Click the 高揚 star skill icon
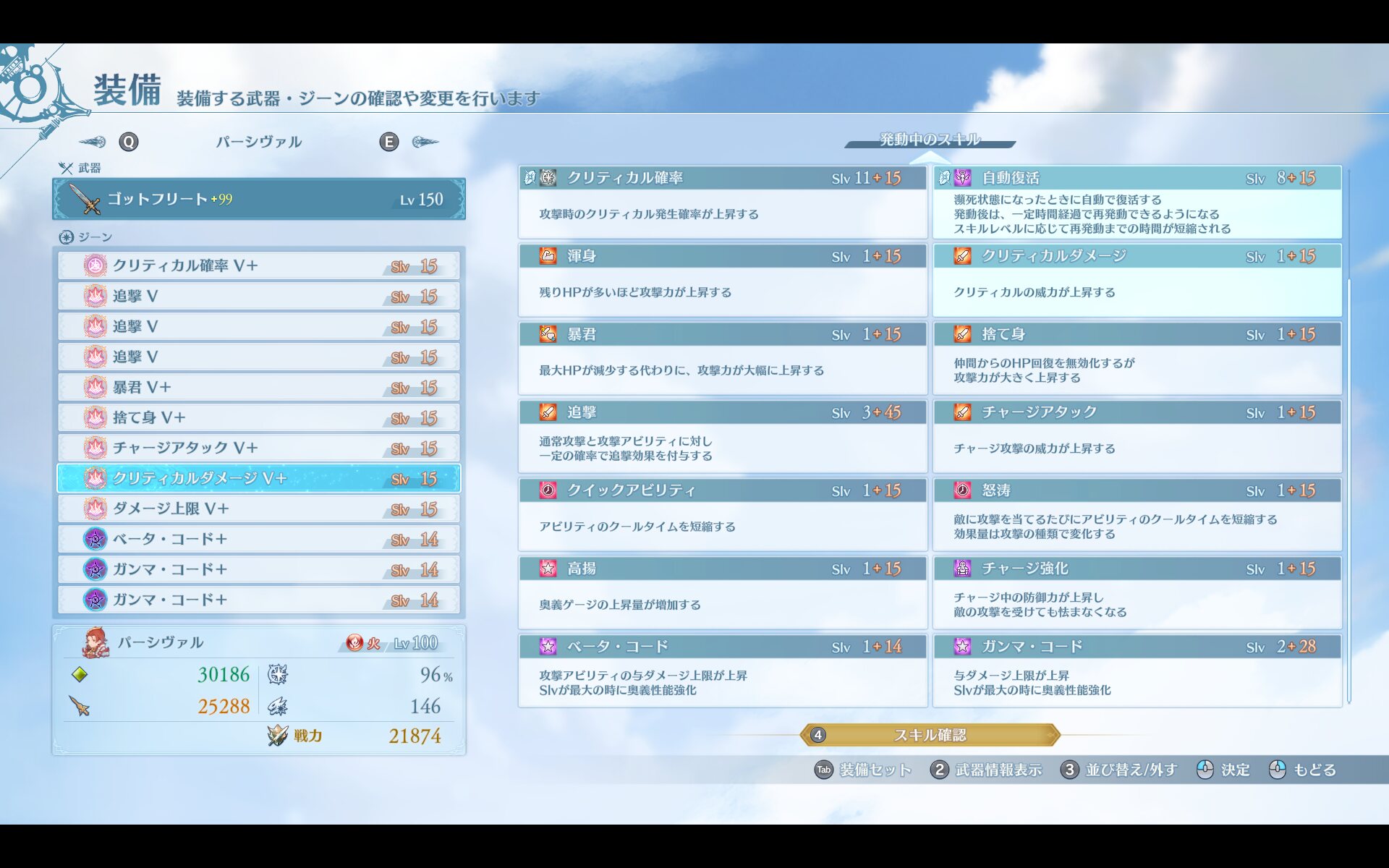Viewport: 1389px width, 868px height. pyautogui.click(x=548, y=569)
